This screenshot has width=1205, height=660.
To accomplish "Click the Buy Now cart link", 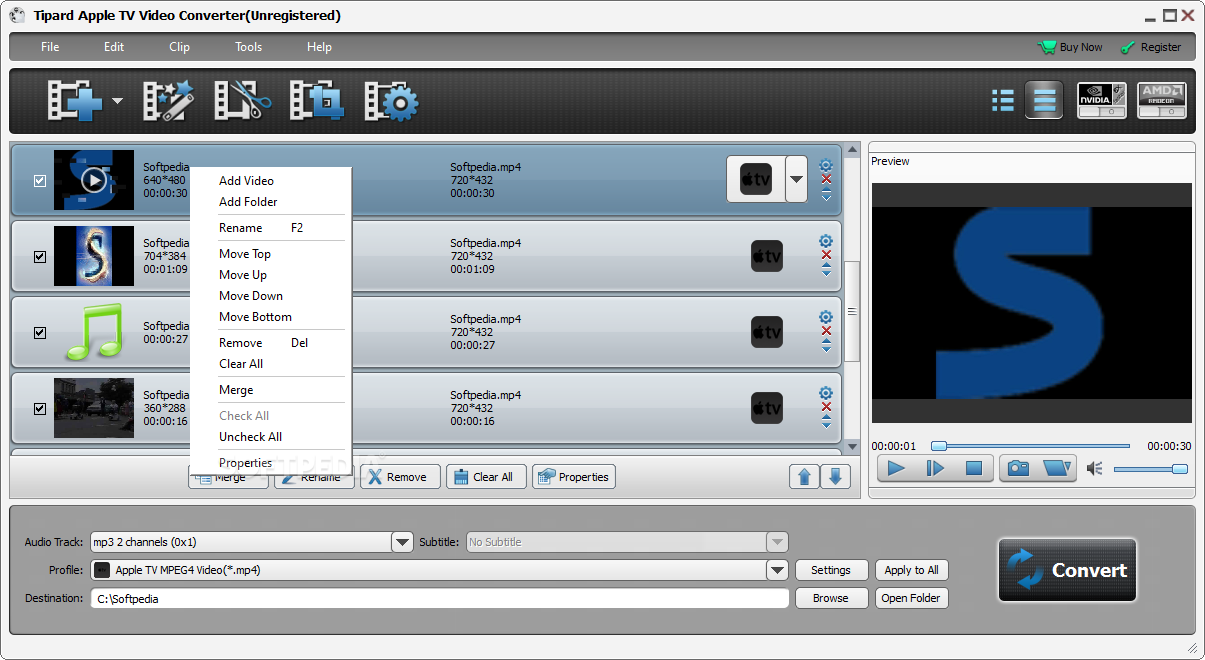I will click(1070, 47).
